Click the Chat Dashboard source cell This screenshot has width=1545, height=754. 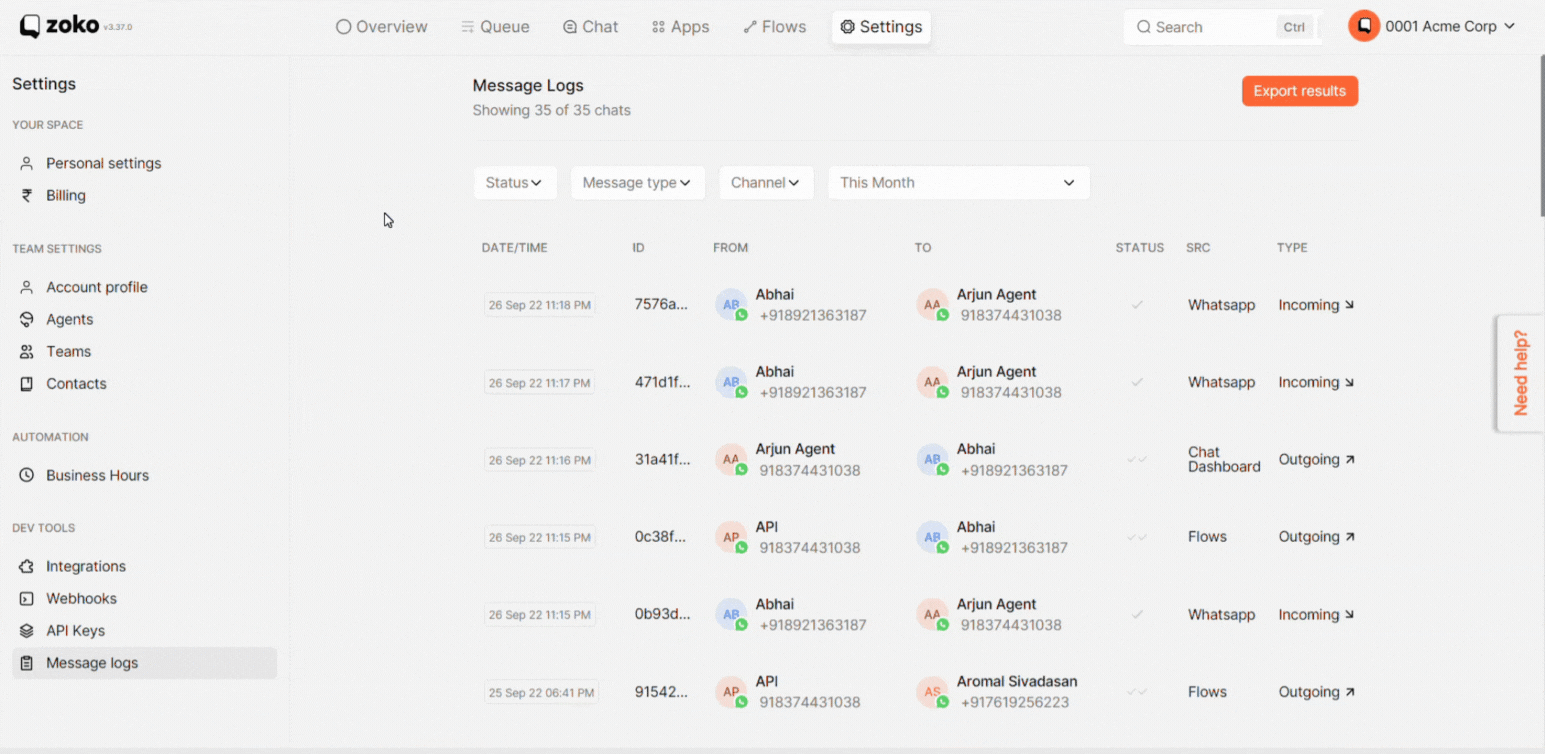[1224, 459]
